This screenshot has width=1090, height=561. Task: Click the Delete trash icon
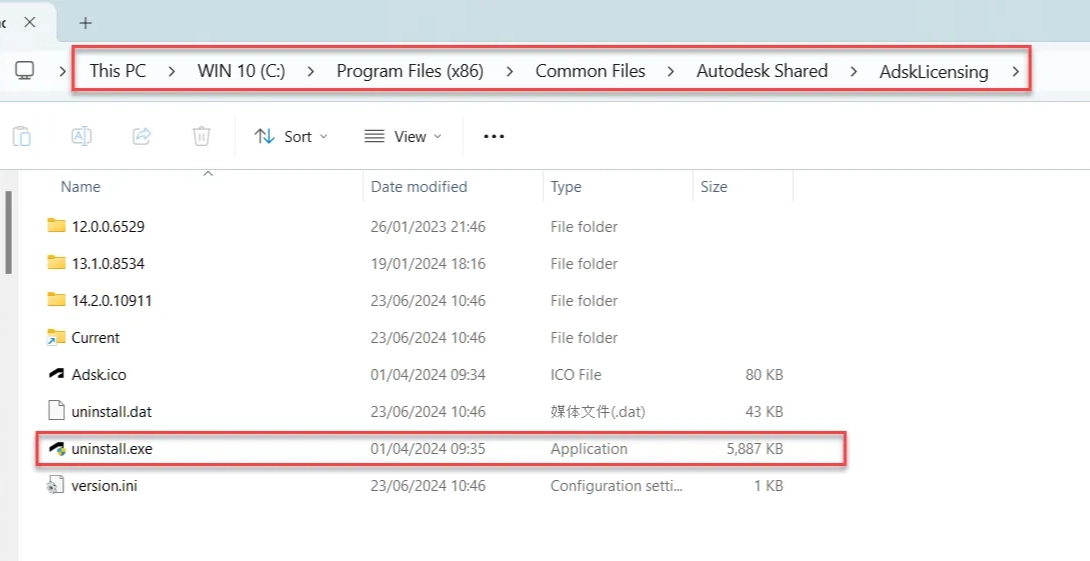click(202, 136)
